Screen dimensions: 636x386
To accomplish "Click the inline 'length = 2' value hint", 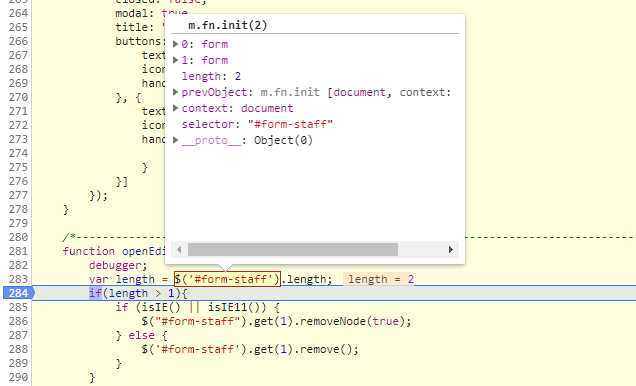I will pyautogui.click(x=380, y=279).
